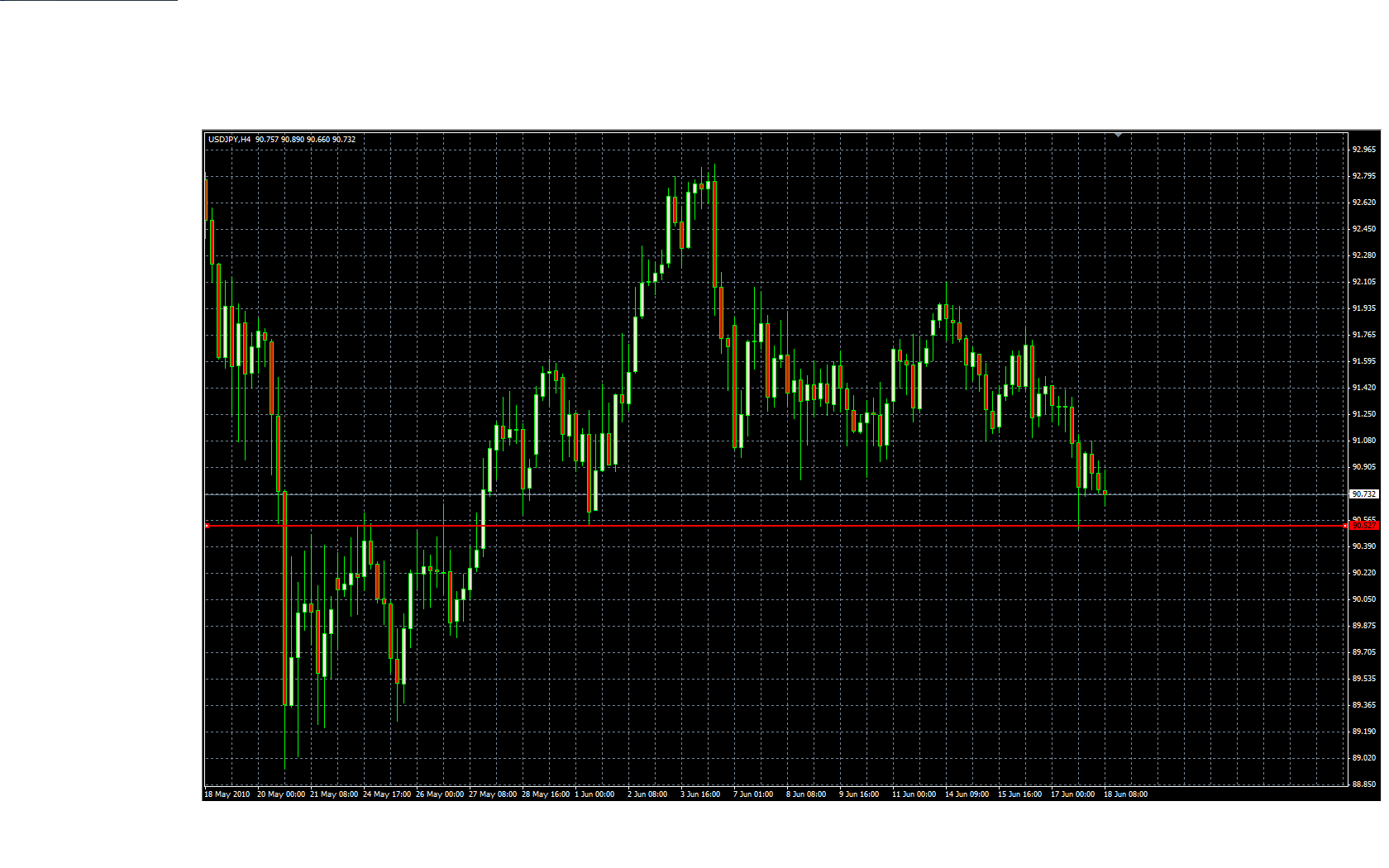The height and width of the screenshot is (868, 1389).
Task: Click the 92.795 price scale value
Action: coord(1364,176)
